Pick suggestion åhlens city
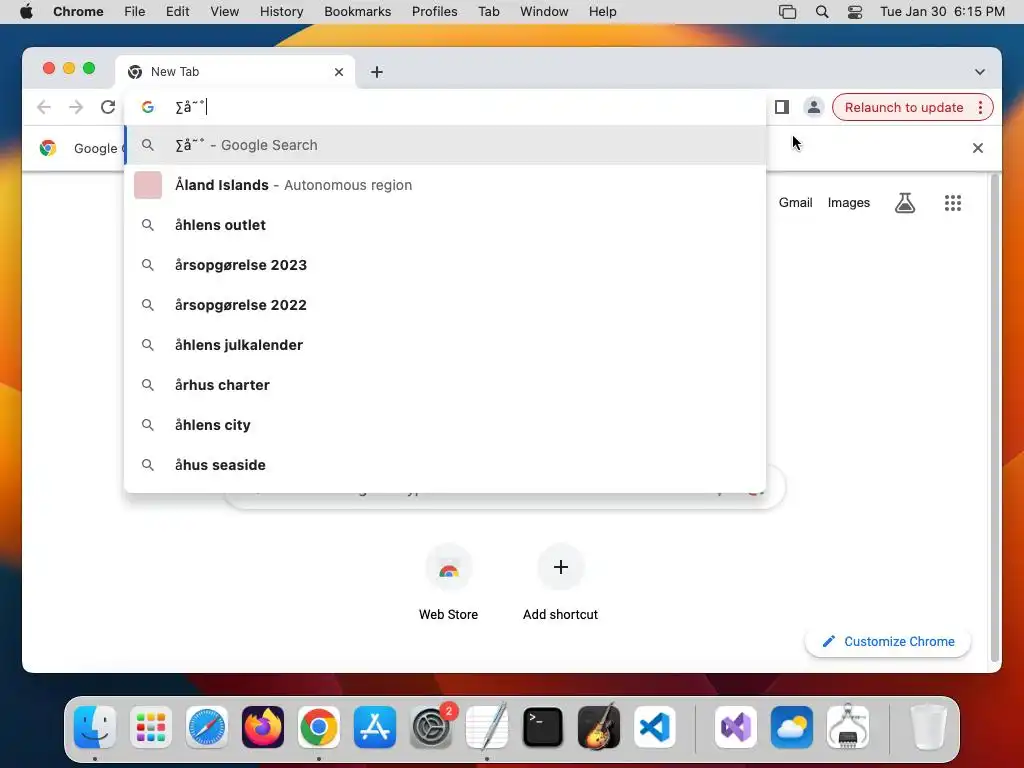Viewport: 1024px width, 768px height. [445, 425]
